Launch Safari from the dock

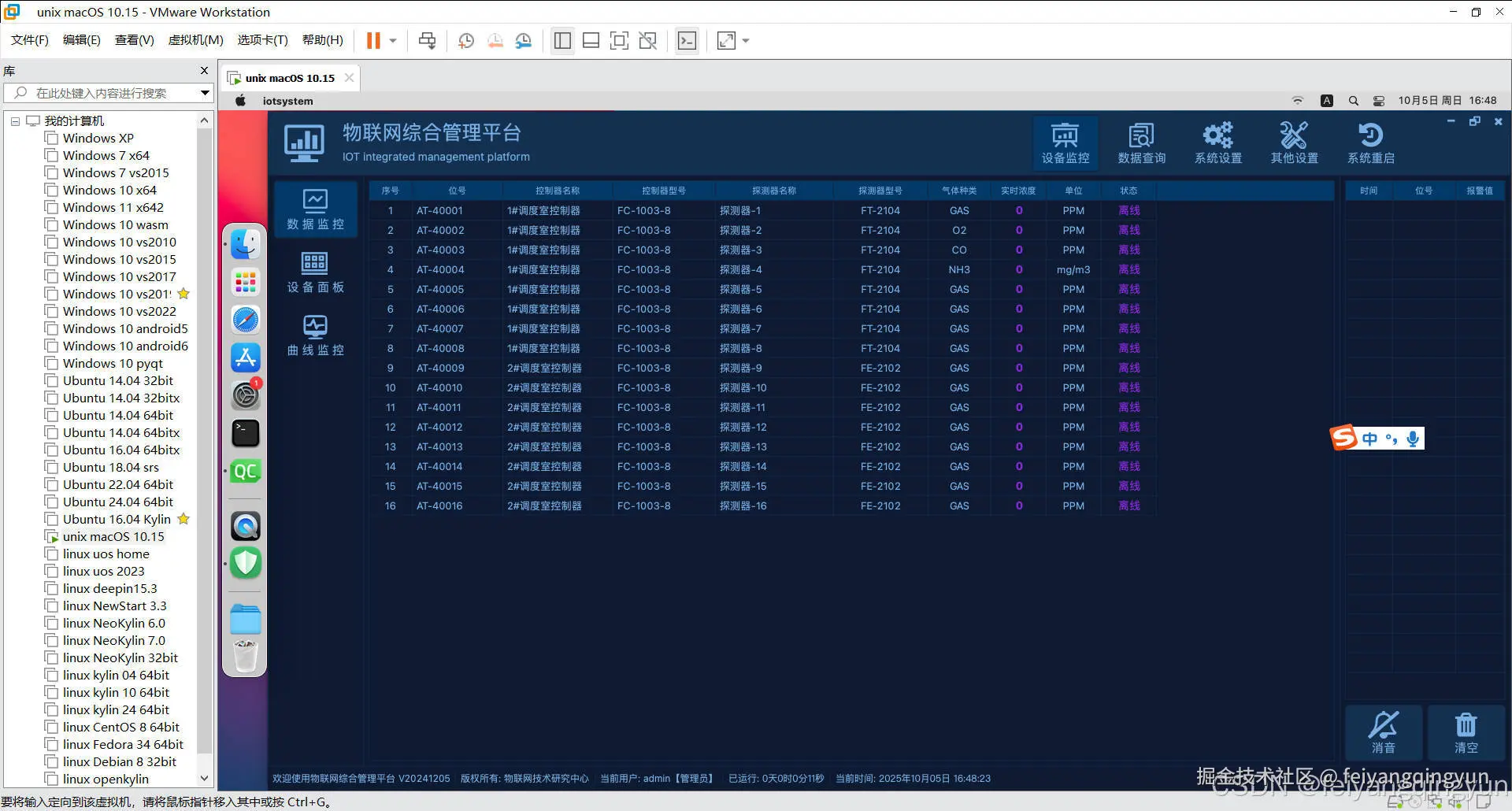[246, 320]
